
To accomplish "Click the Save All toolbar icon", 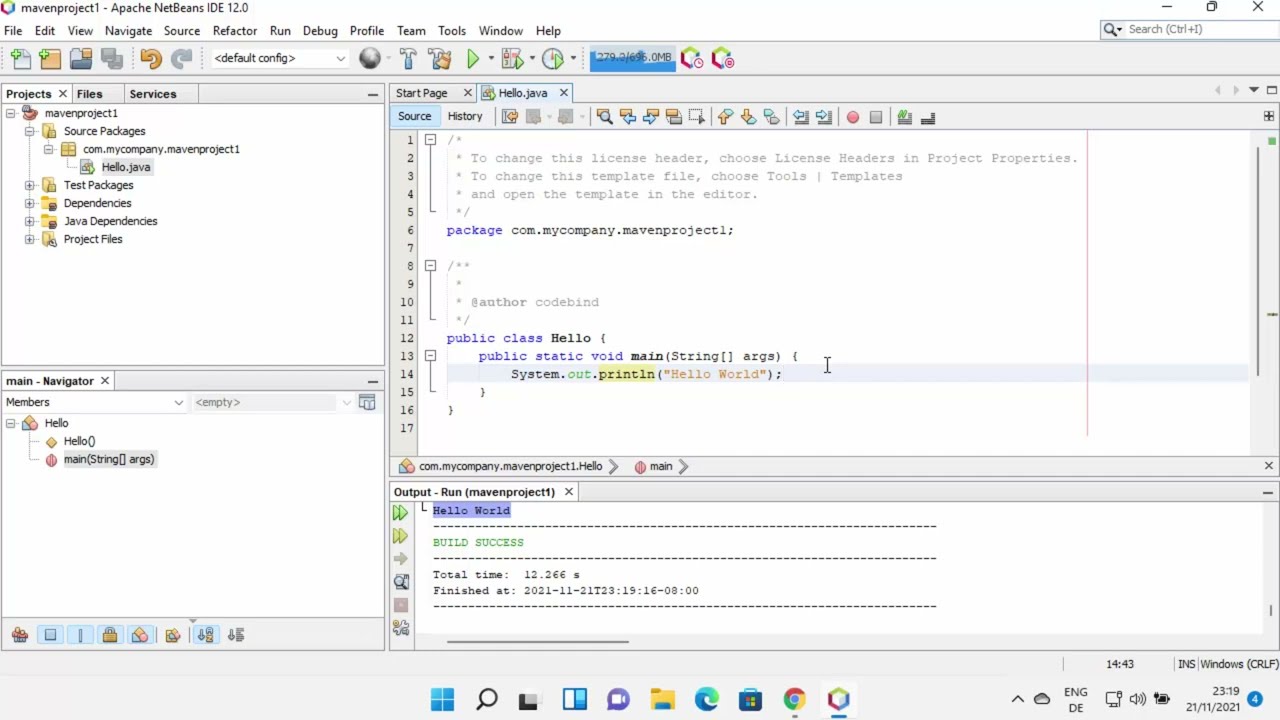I will 111,59.
